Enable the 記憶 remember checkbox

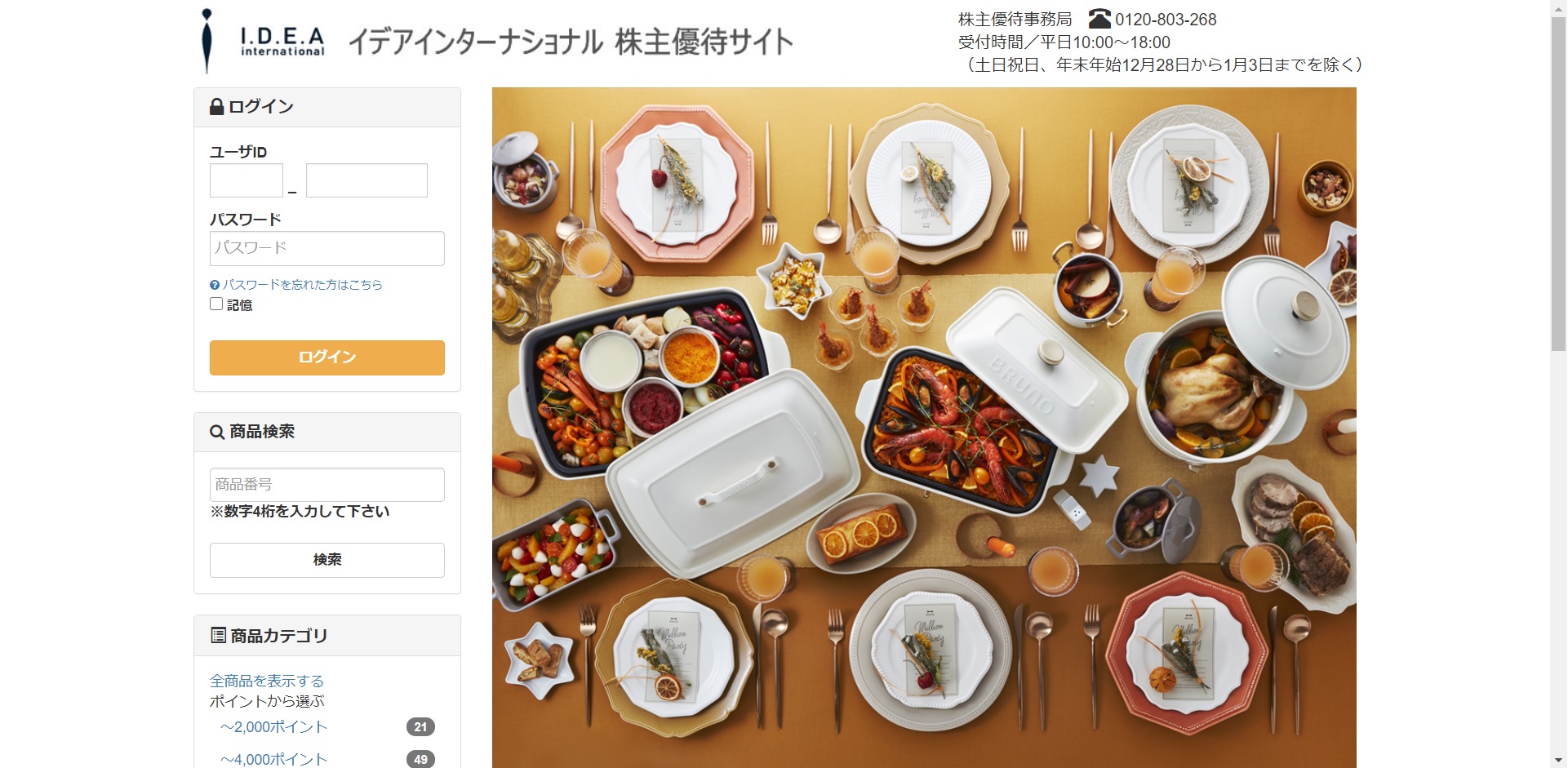pos(216,304)
